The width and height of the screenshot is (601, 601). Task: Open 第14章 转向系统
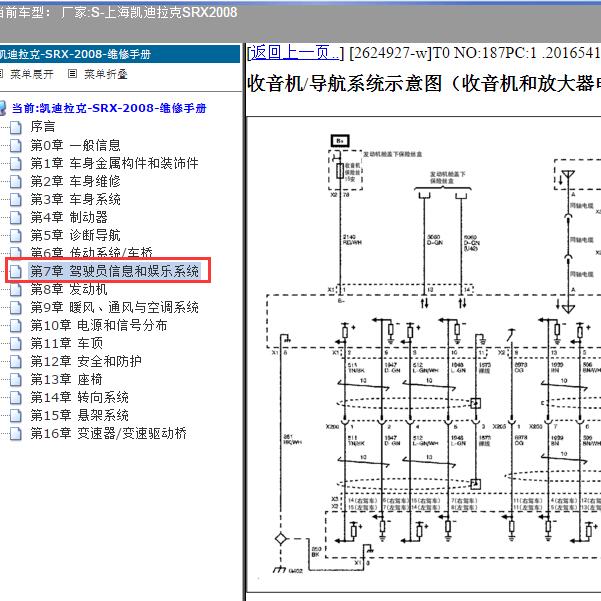point(80,397)
